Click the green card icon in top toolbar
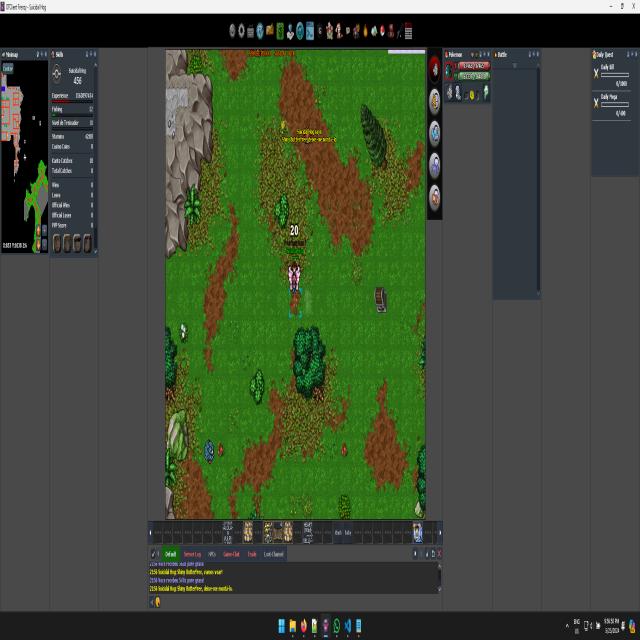 point(280,31)
